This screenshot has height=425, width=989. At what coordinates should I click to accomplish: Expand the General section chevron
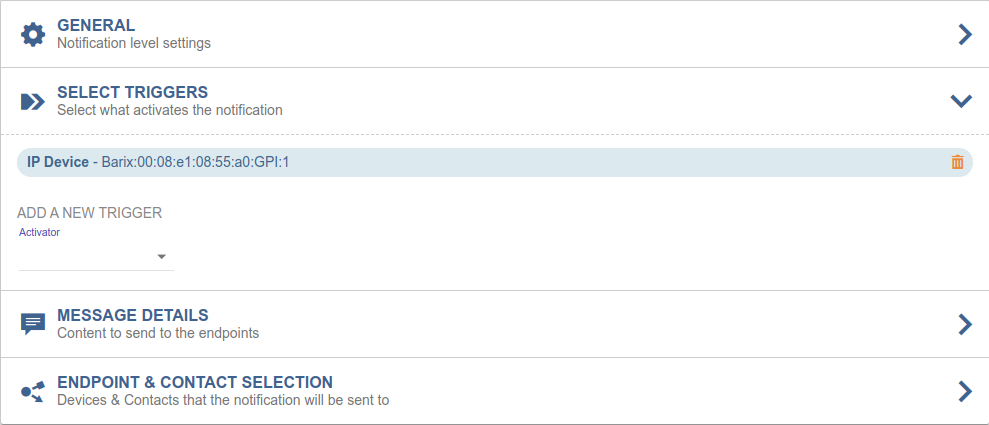point(964,34)
